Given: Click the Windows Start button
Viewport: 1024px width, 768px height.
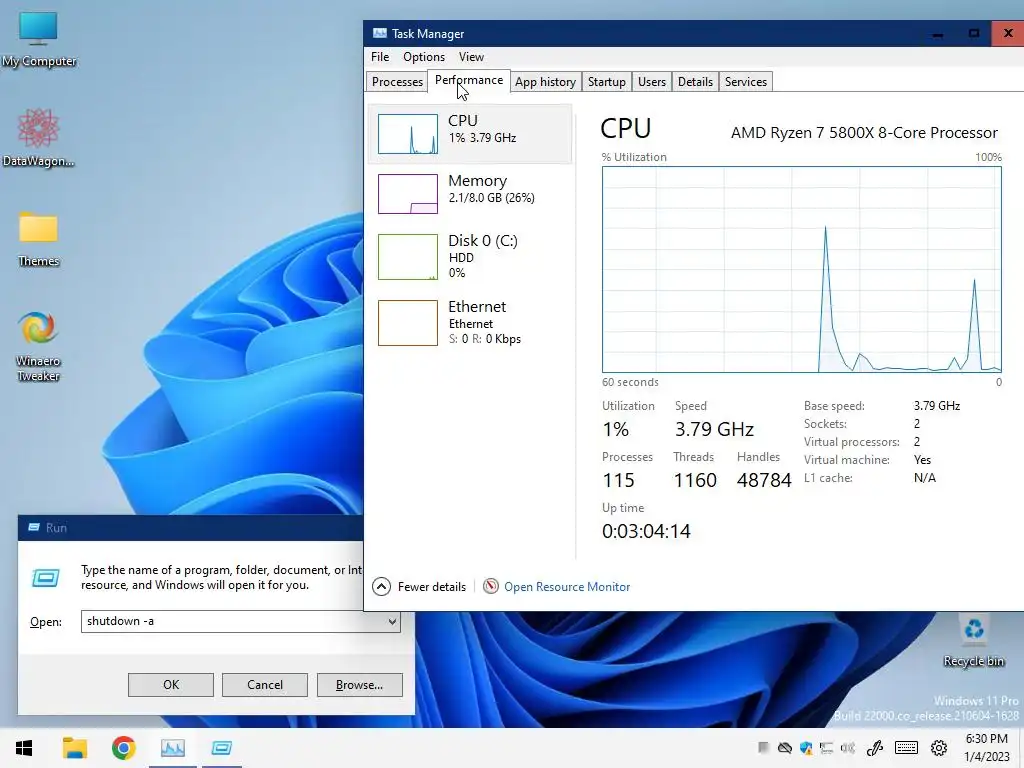Looking at the screenshot, I should [24, 748].
